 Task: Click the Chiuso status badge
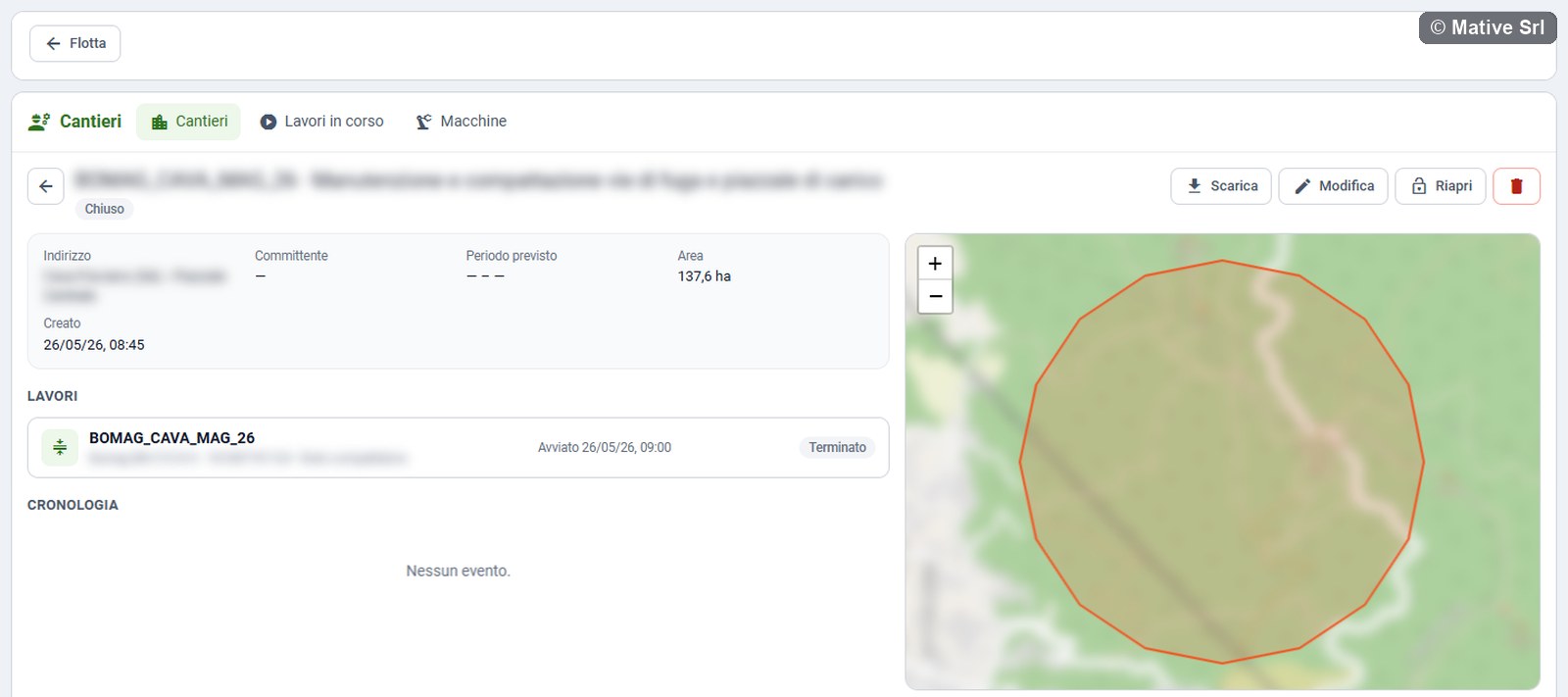(104, 209)
